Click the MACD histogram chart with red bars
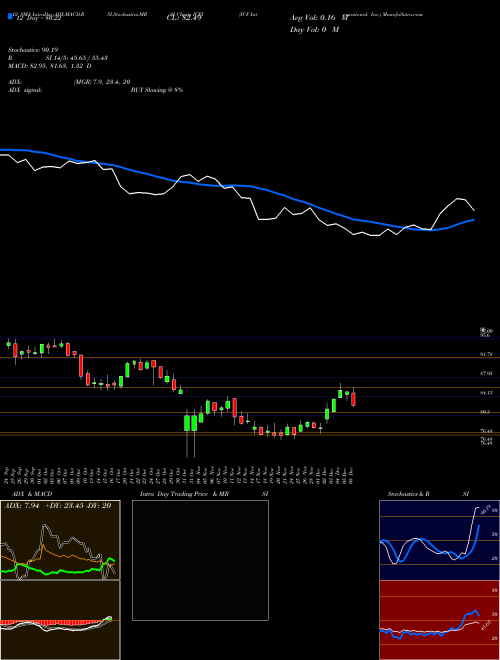This screenshot has width=500, height=660. (60, 620)
